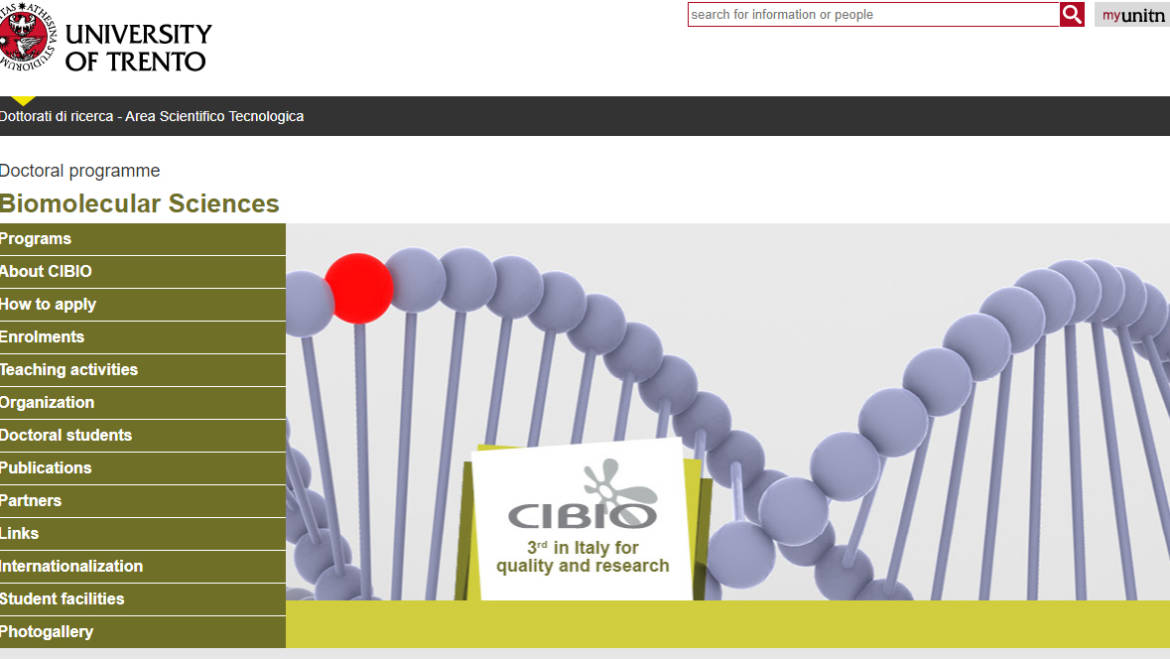Open Dottorati di ricerca Area Scientifico Tecnologica link
The image size is (1170, 659).
click(151, 116)
